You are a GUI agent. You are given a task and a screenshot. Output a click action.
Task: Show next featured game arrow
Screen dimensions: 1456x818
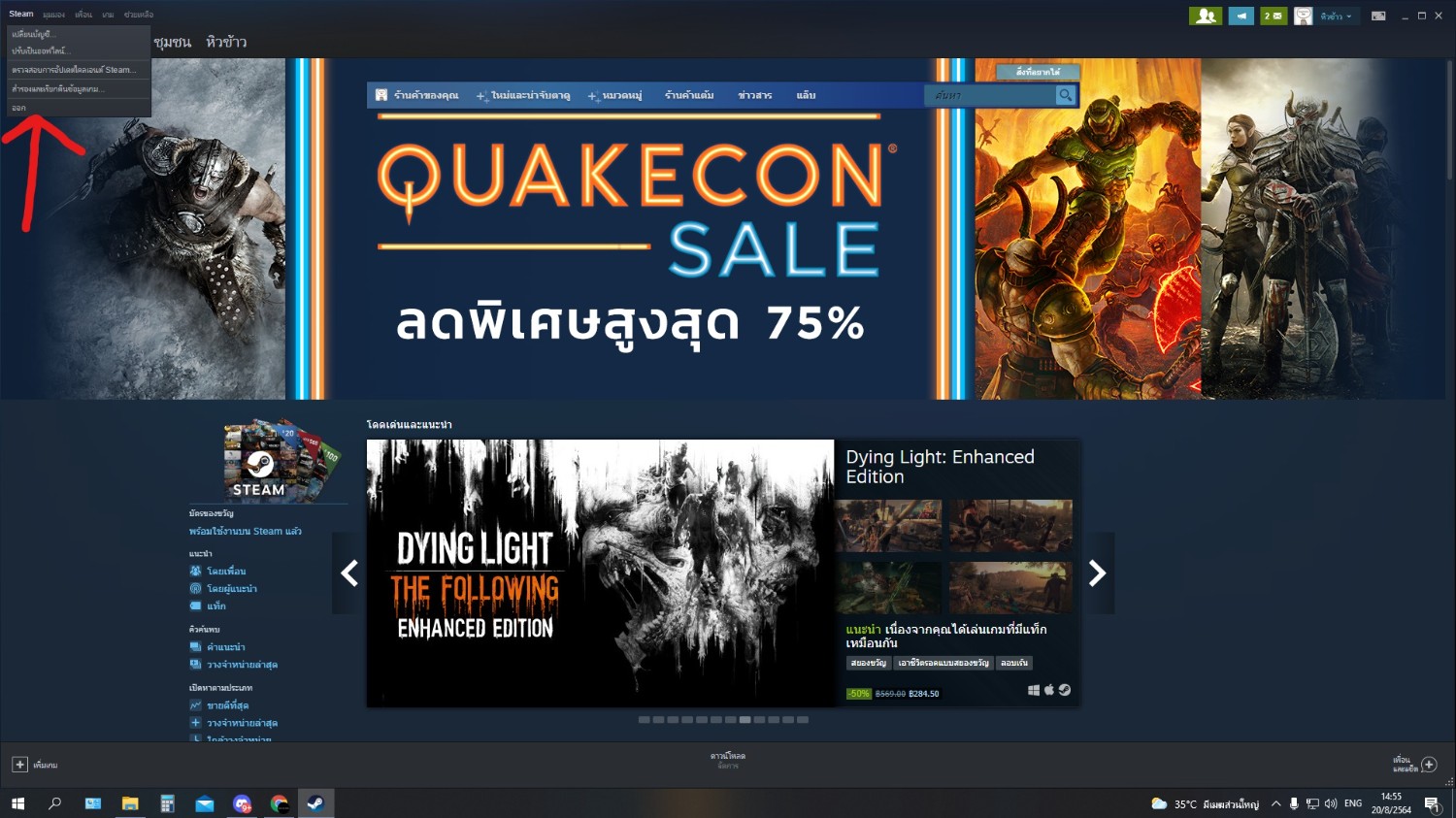[1098, 573]
